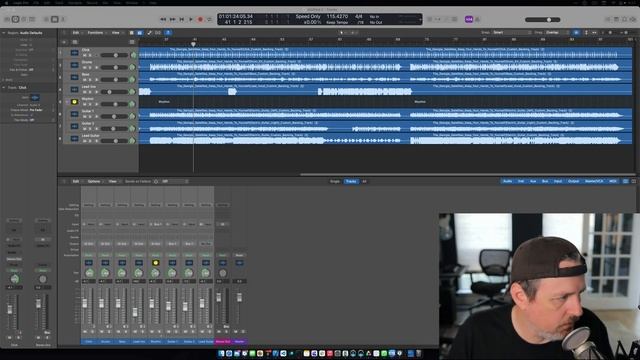Open Finder from the Dock
This screenshot has height=360, width=640.
(221, 353)
